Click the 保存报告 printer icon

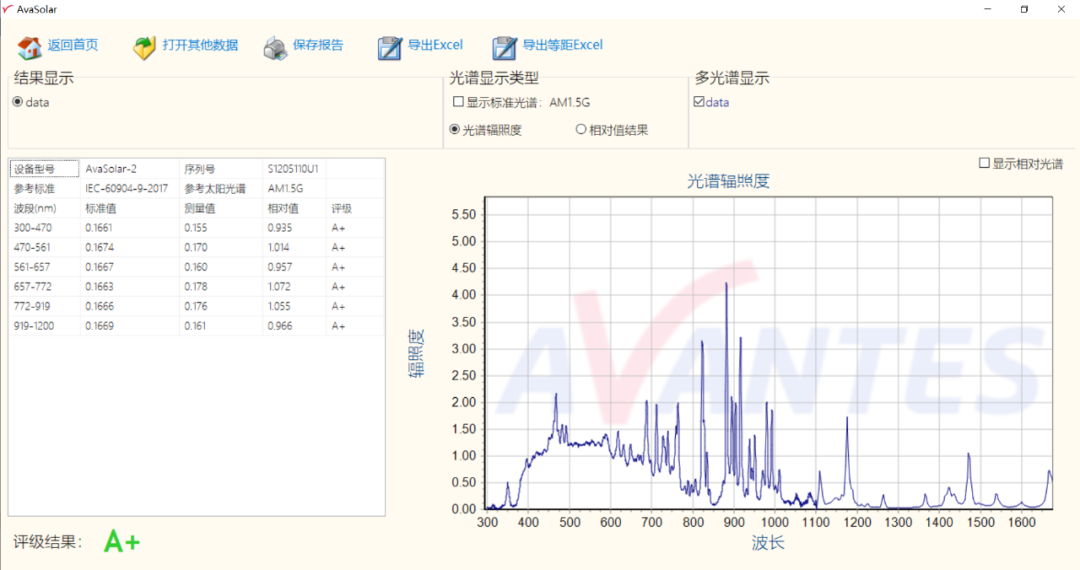tap(275, 47)
